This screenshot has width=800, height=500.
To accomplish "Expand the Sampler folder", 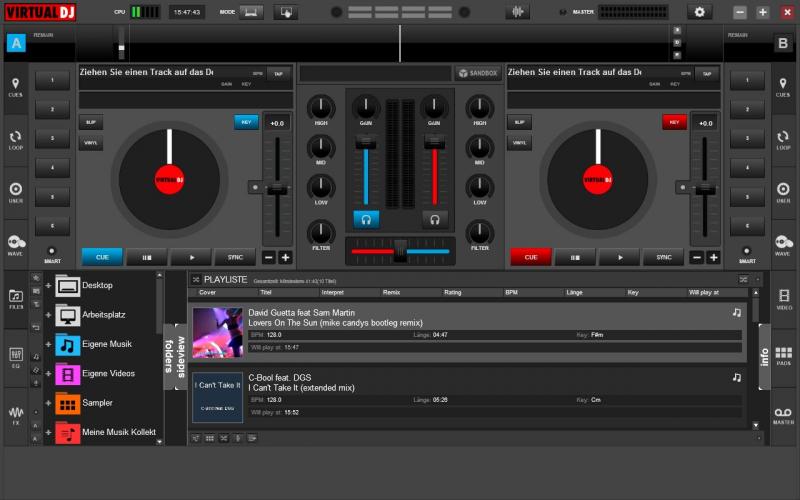I will 48,403.
